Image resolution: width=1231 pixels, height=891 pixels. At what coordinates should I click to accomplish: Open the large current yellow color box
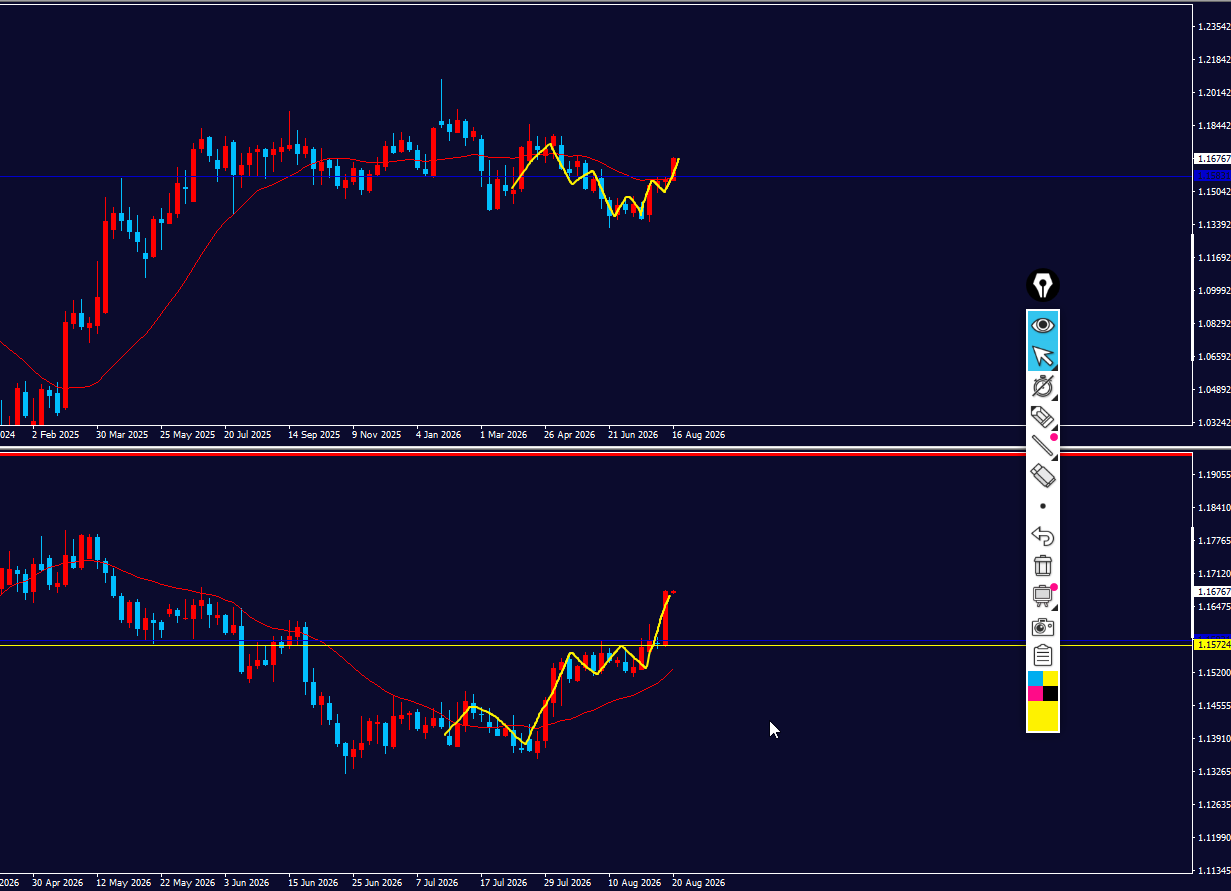[x=1043, y=716]
